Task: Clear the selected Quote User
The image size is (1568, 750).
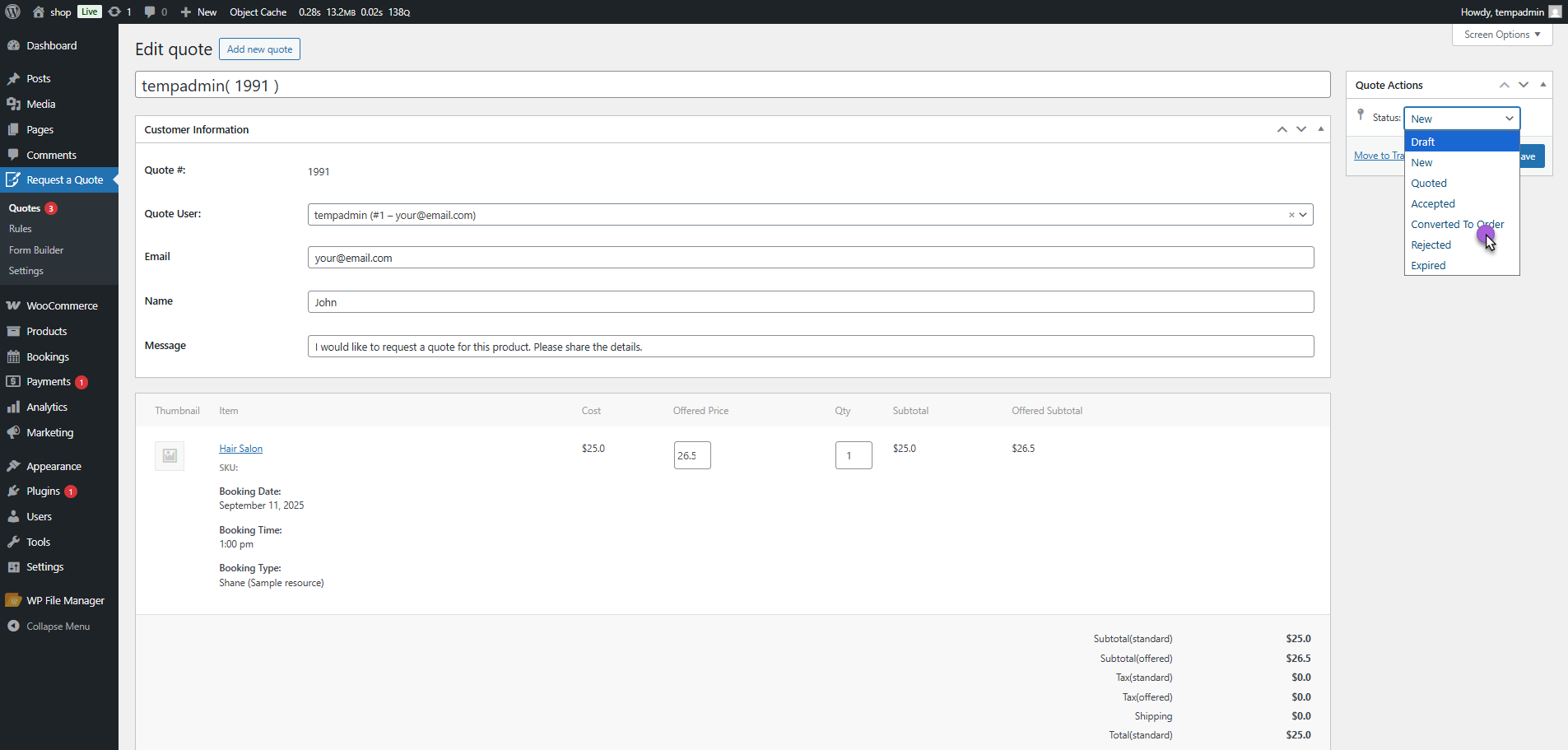Action: [1291, 215]
